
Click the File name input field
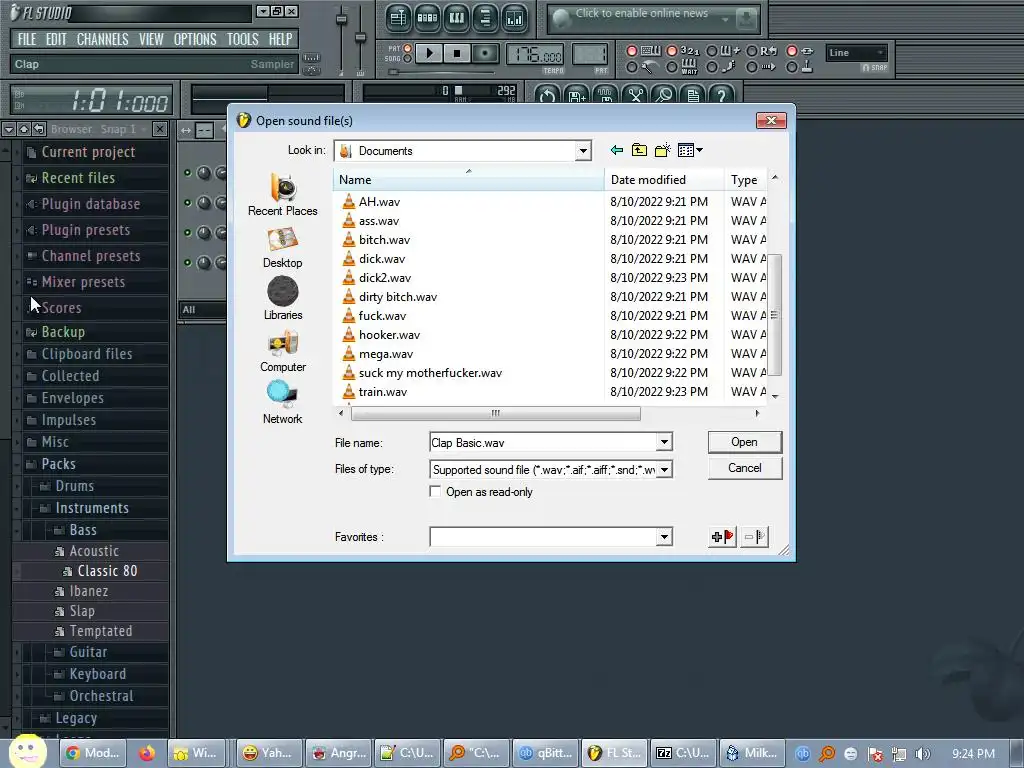[543, 442]
